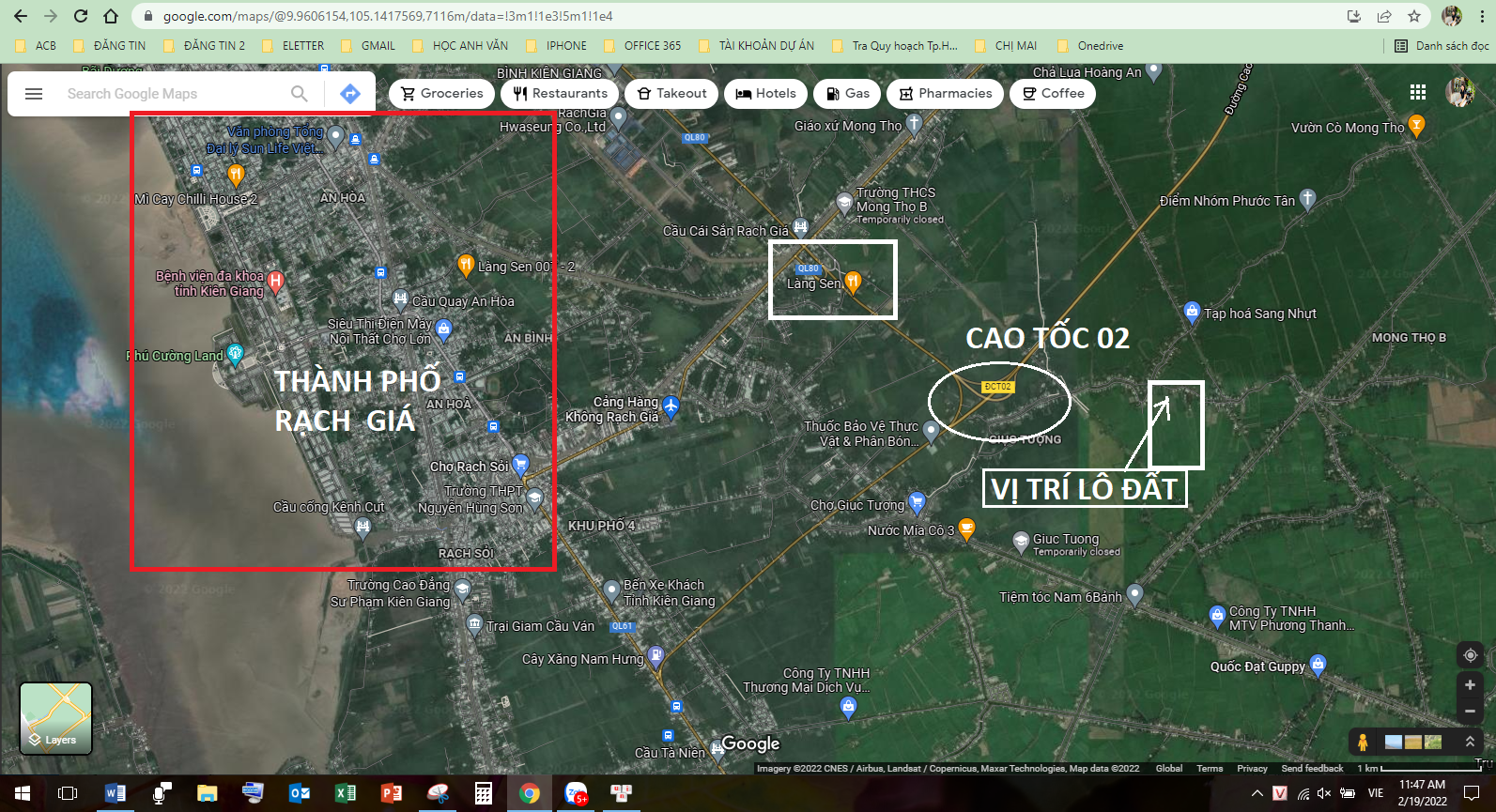
Task: Center map on your location
Action: tap(1471, 655)
